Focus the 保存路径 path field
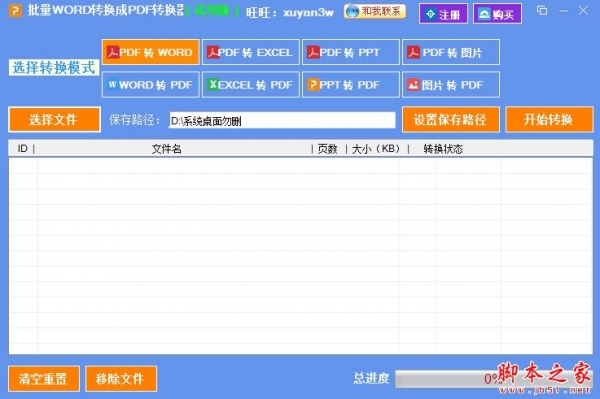This screenshot has width=600, height=399. pyautogui.click(x=282, y=121)
